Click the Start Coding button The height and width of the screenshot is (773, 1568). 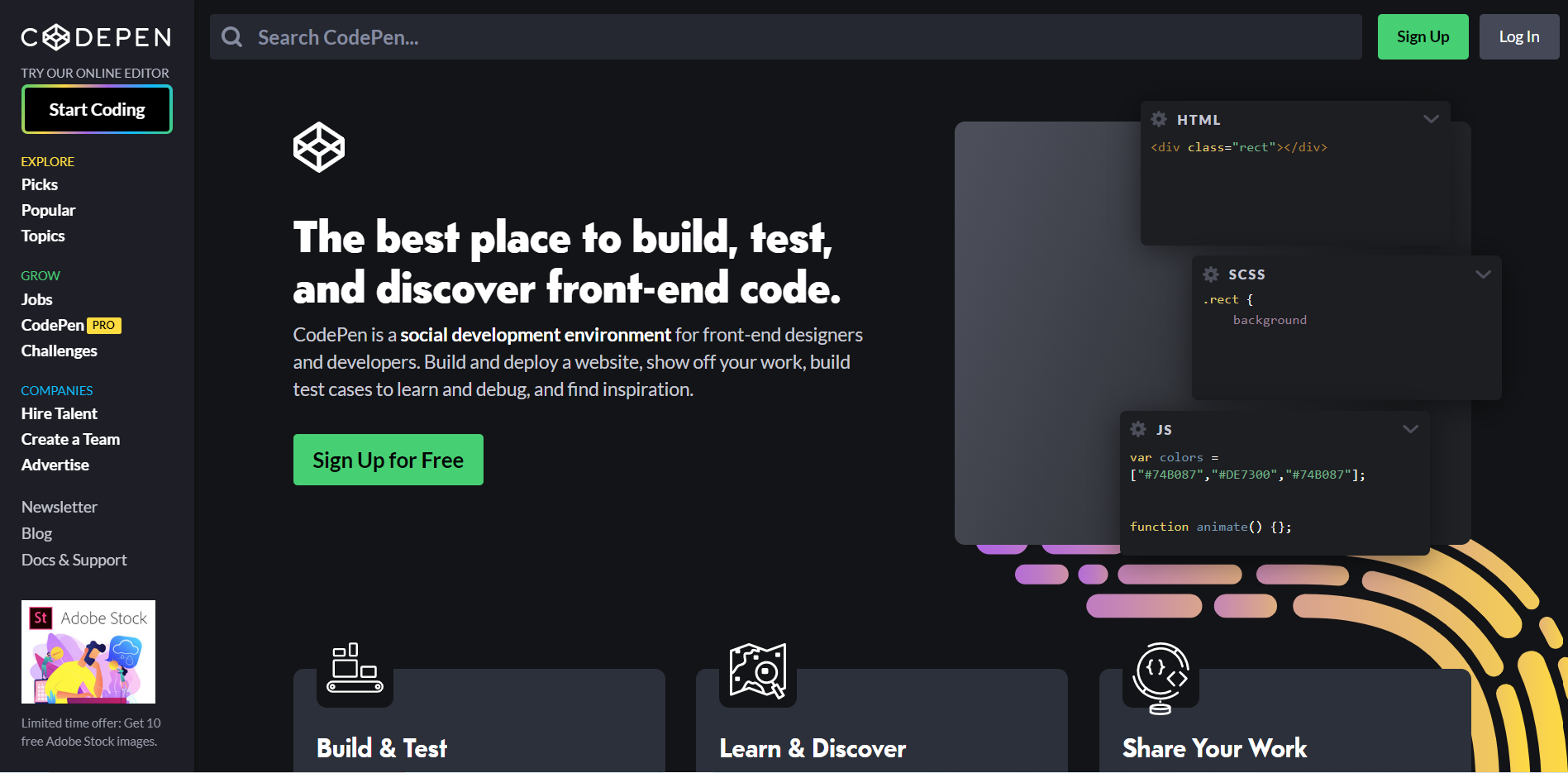click(97, 109)
